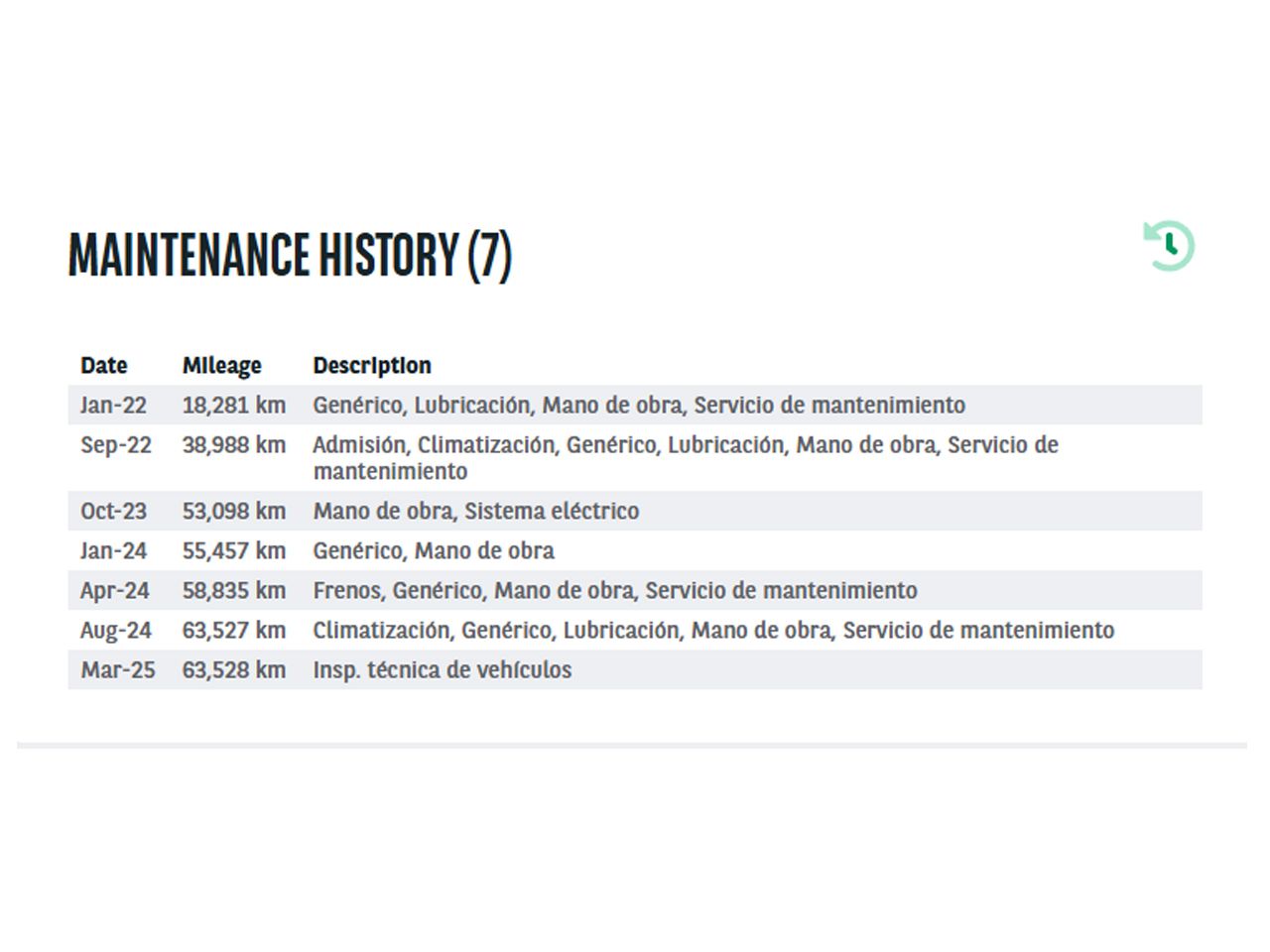Select the 38,988 km mileage cell
This screenshot has width=1270, height=952.
(x=234, y=444)
